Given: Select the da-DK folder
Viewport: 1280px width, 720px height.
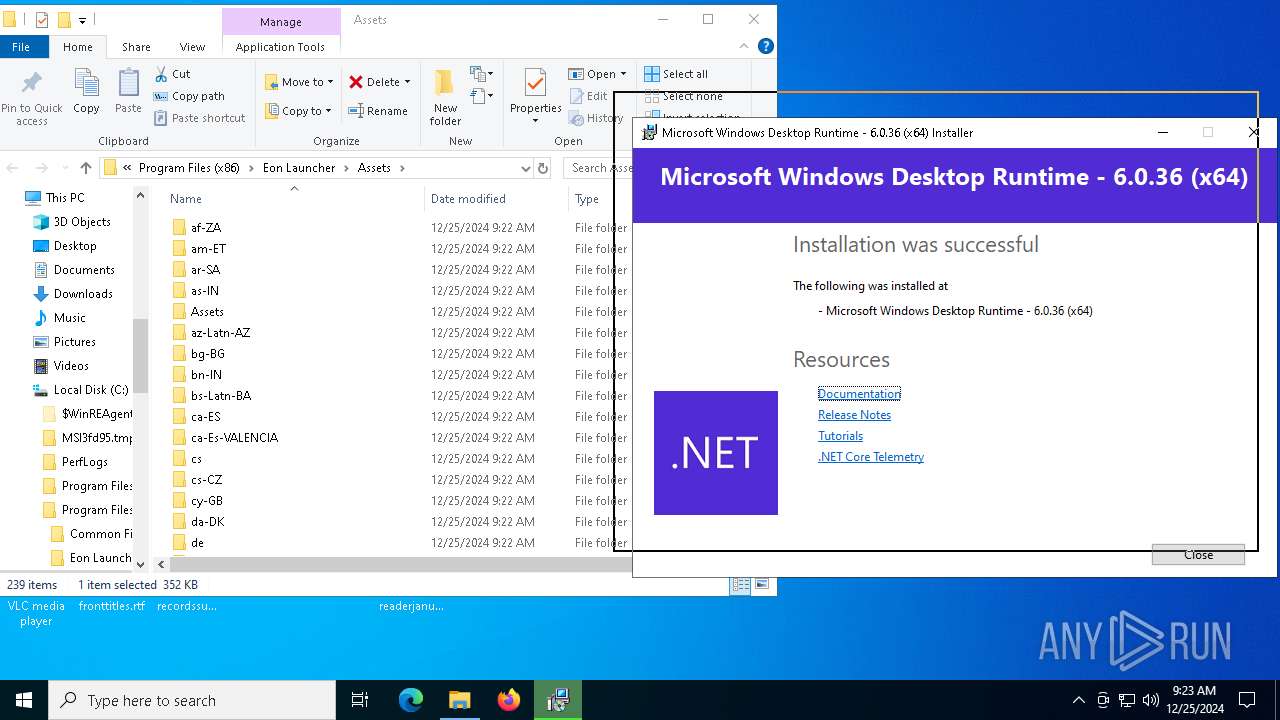Looking at the screenshot, I should pyautogui.click(x=207, y=522).
